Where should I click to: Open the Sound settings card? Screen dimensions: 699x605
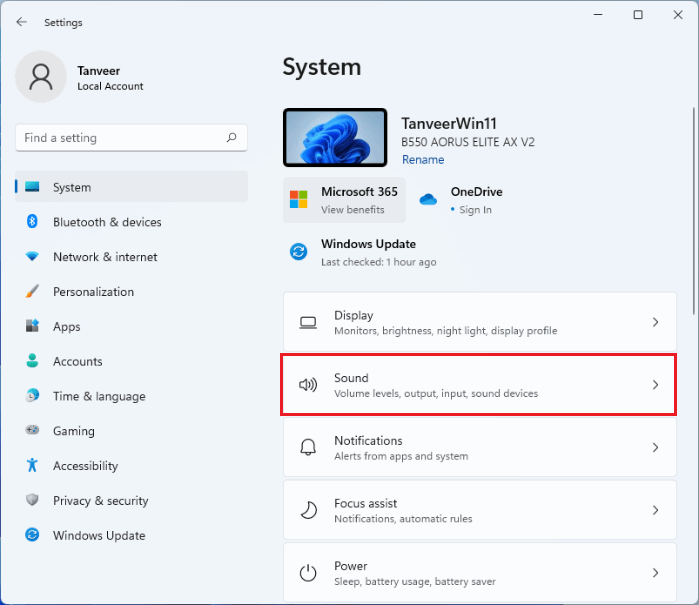click(480, 384)
